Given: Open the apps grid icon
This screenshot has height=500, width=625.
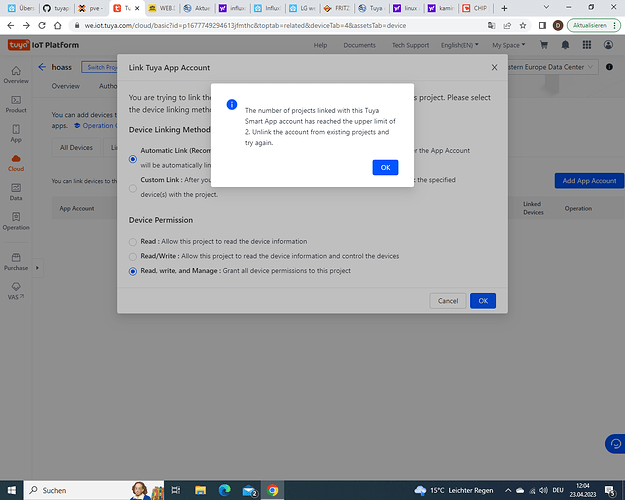Looking at the screenshot, I should coord(587,45).
